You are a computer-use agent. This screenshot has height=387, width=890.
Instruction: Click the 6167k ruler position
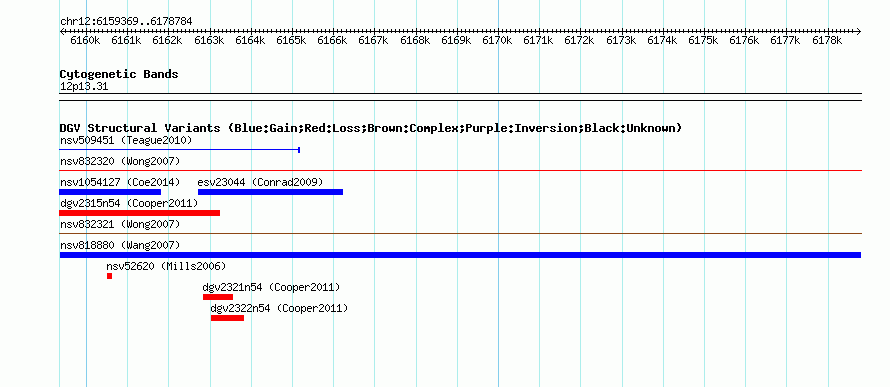(374, 40)
